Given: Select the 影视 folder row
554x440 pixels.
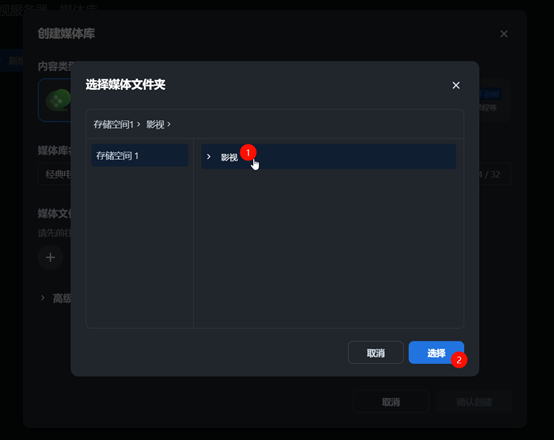Looking at the screenshot, I should (328, 157).
